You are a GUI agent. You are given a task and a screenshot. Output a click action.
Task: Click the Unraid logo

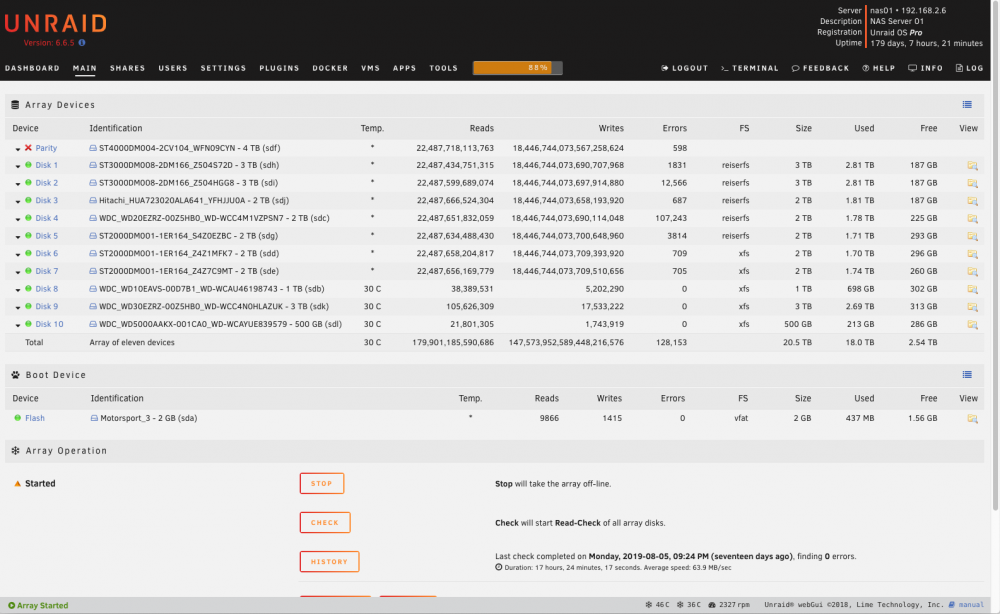[55, 24]
